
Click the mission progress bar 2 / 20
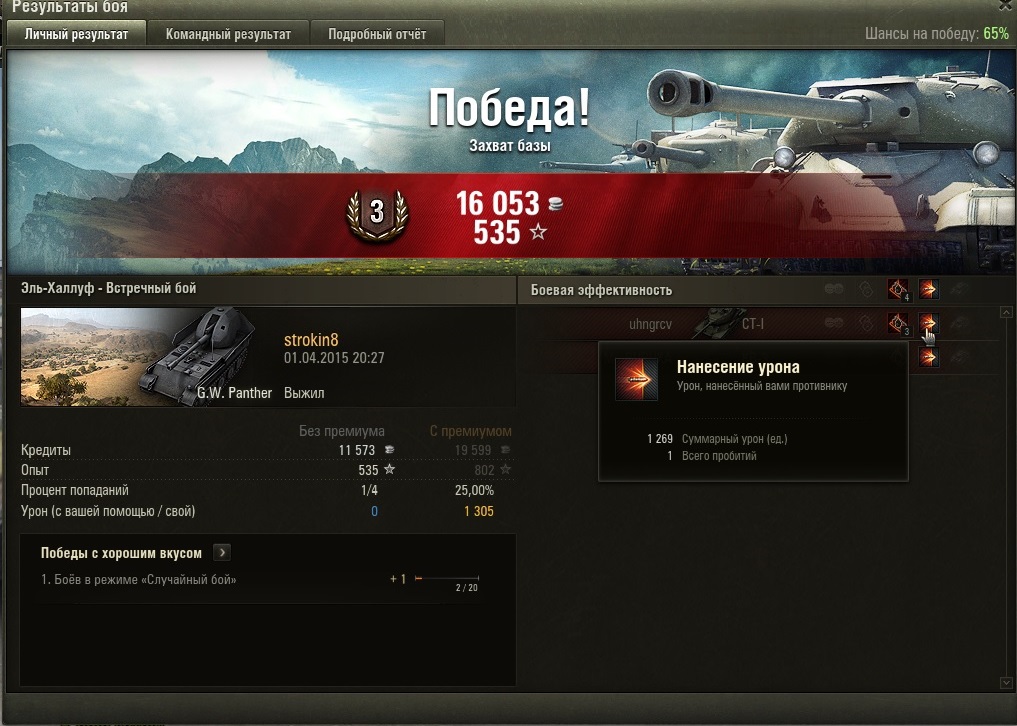(447, 577)
